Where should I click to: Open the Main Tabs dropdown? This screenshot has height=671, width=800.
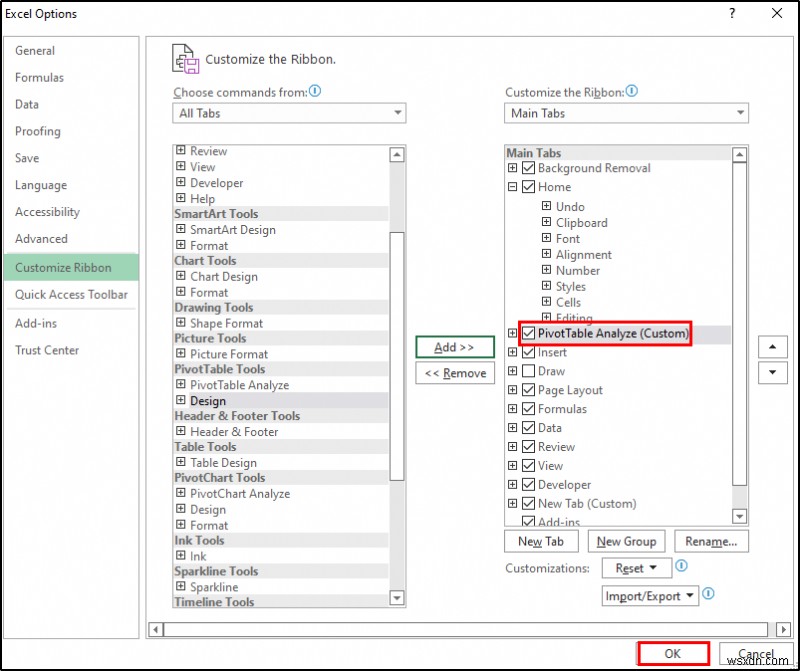point(740,113)
